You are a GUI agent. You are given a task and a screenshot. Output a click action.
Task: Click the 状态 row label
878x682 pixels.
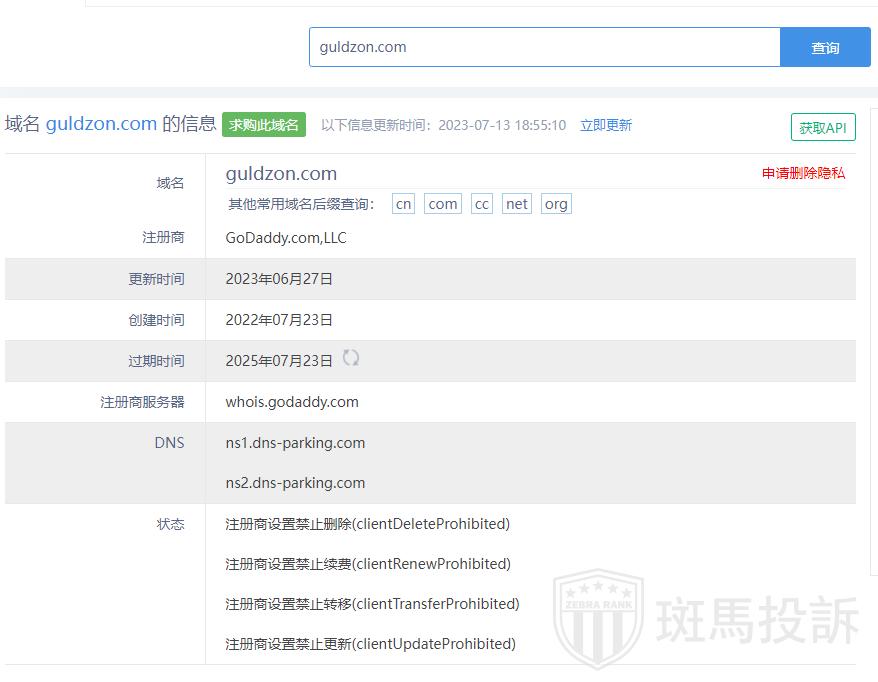[170, 524]
